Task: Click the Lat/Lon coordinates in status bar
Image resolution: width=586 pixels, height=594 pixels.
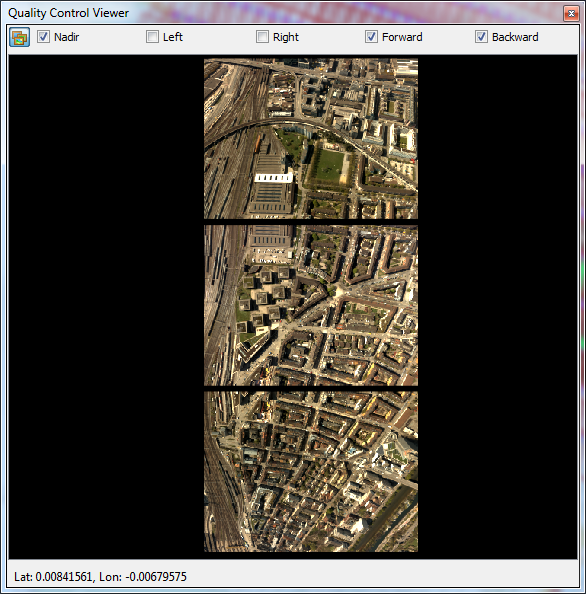Action: pos(100,577)
